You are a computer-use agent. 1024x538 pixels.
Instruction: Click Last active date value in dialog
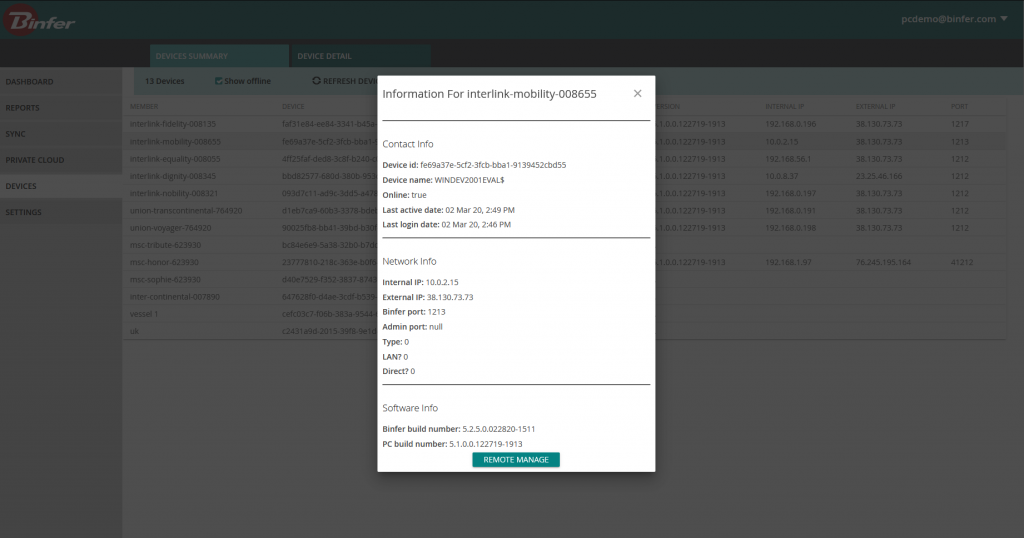(480, 210)
